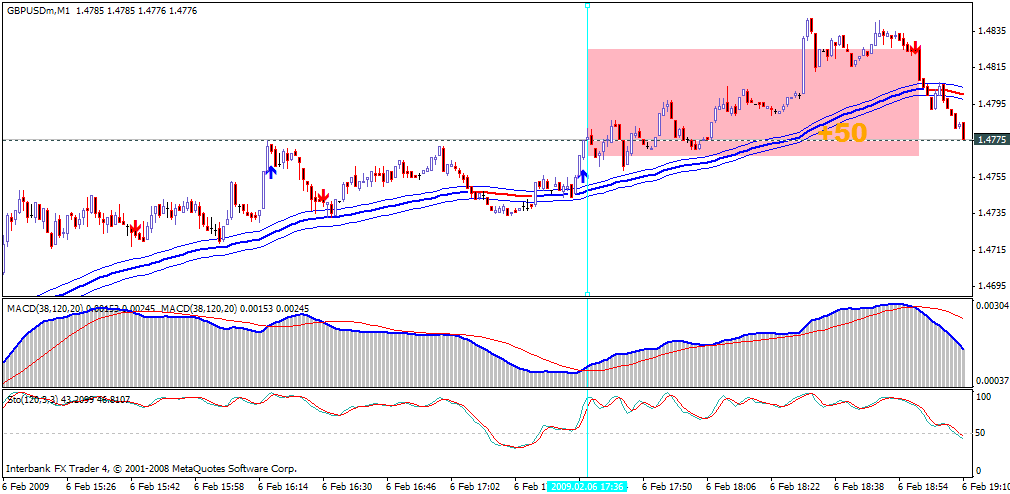1010x494 pixels.
Task: Grab the top handle of cyan vertical line
Action: (x=587, y=5)
